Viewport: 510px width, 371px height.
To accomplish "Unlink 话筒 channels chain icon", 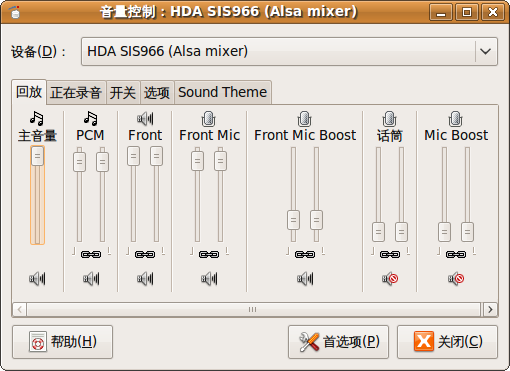I will click(x=390, y=255).
